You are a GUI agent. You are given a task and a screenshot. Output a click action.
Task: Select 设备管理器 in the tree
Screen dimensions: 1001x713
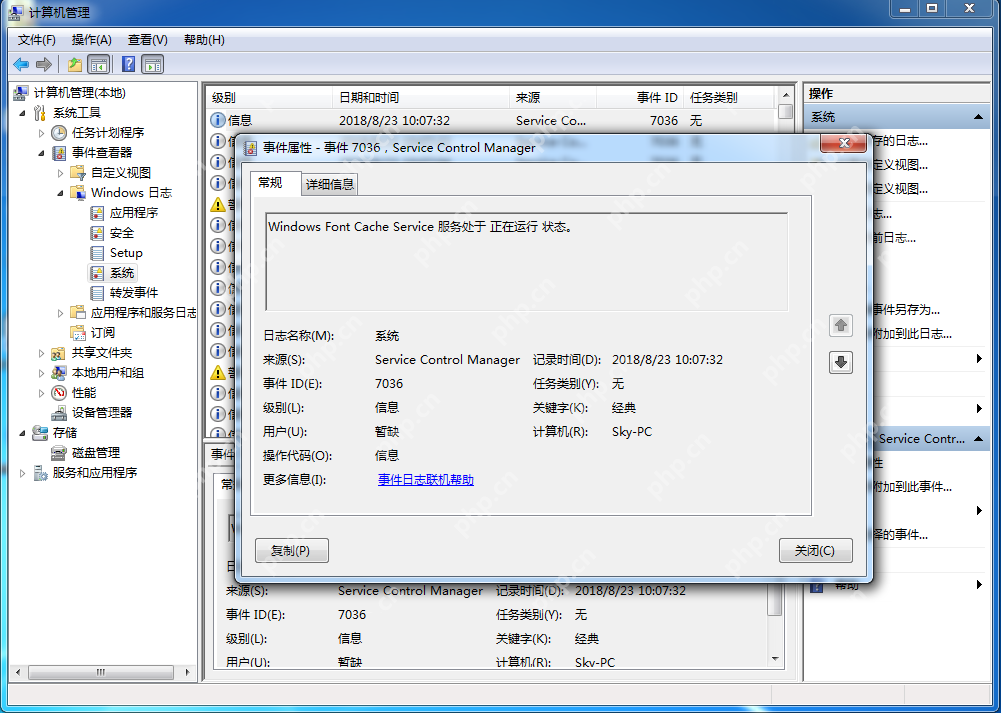coord(101,412)
